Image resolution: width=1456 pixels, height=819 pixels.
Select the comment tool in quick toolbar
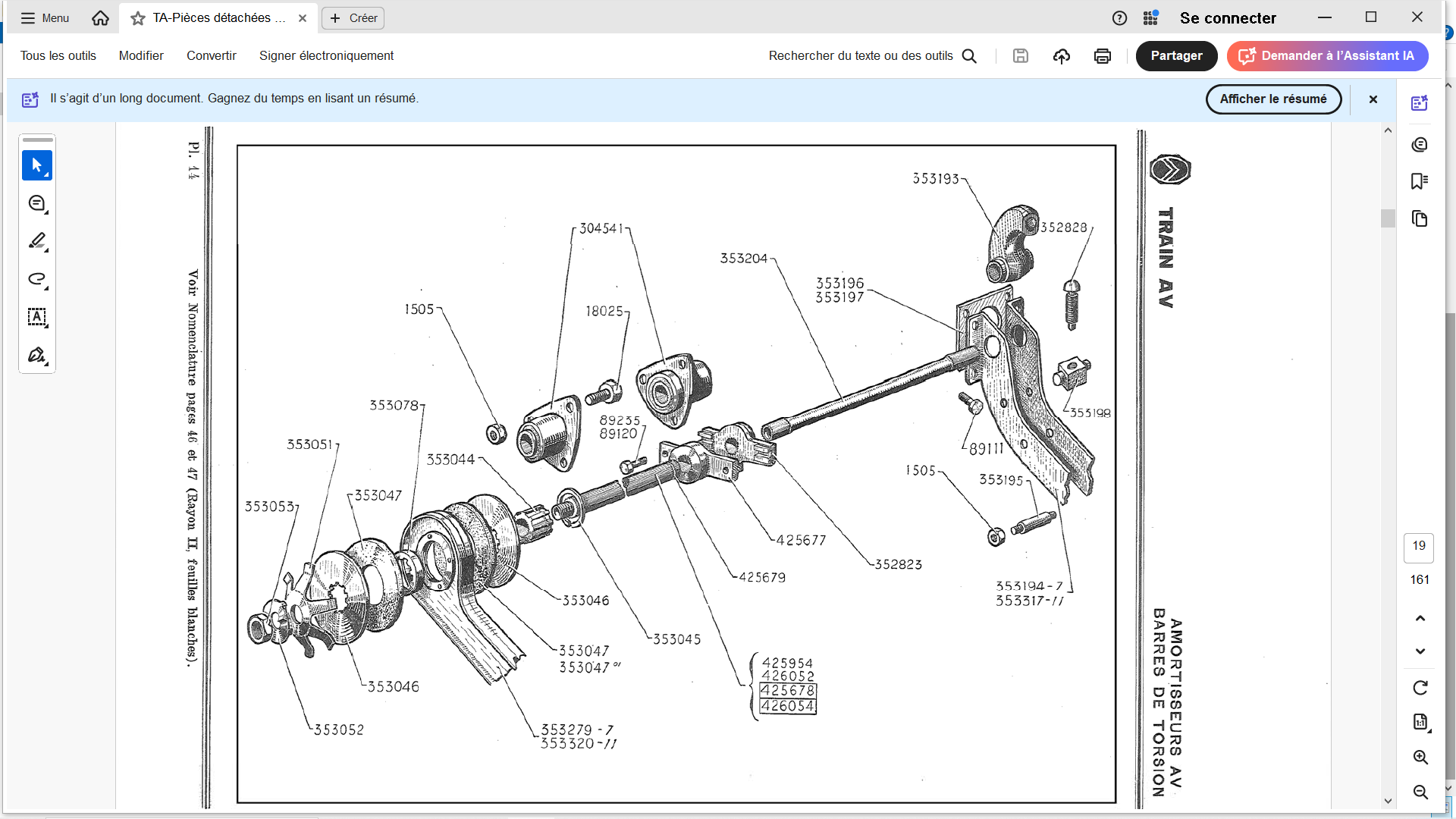point(36,203)
